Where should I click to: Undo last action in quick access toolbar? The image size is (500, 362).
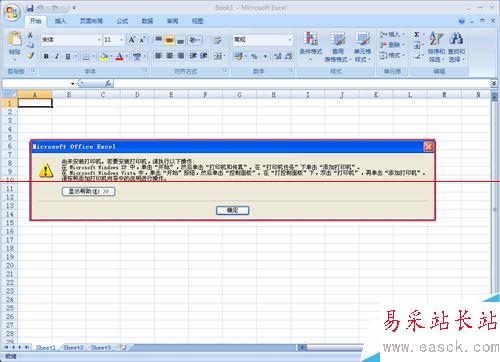click(x=41, y=7)
